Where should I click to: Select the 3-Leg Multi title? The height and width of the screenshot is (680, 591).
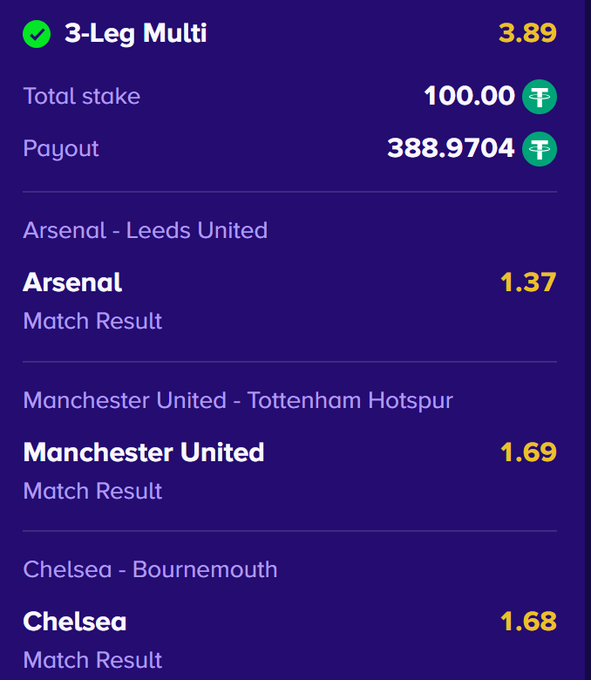tap(136, 34)
